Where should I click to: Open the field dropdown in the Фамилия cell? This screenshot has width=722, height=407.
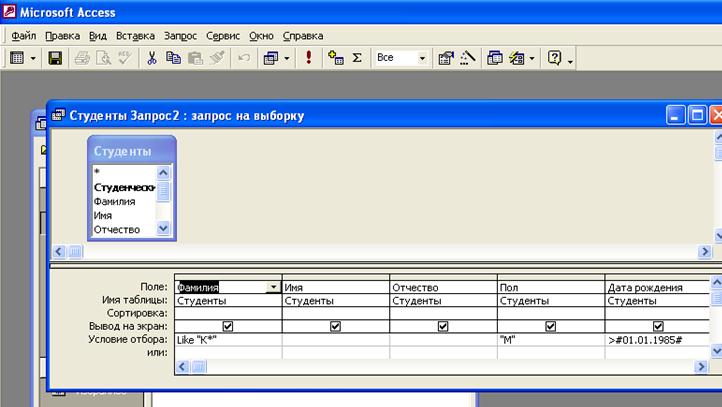[274, 287]
